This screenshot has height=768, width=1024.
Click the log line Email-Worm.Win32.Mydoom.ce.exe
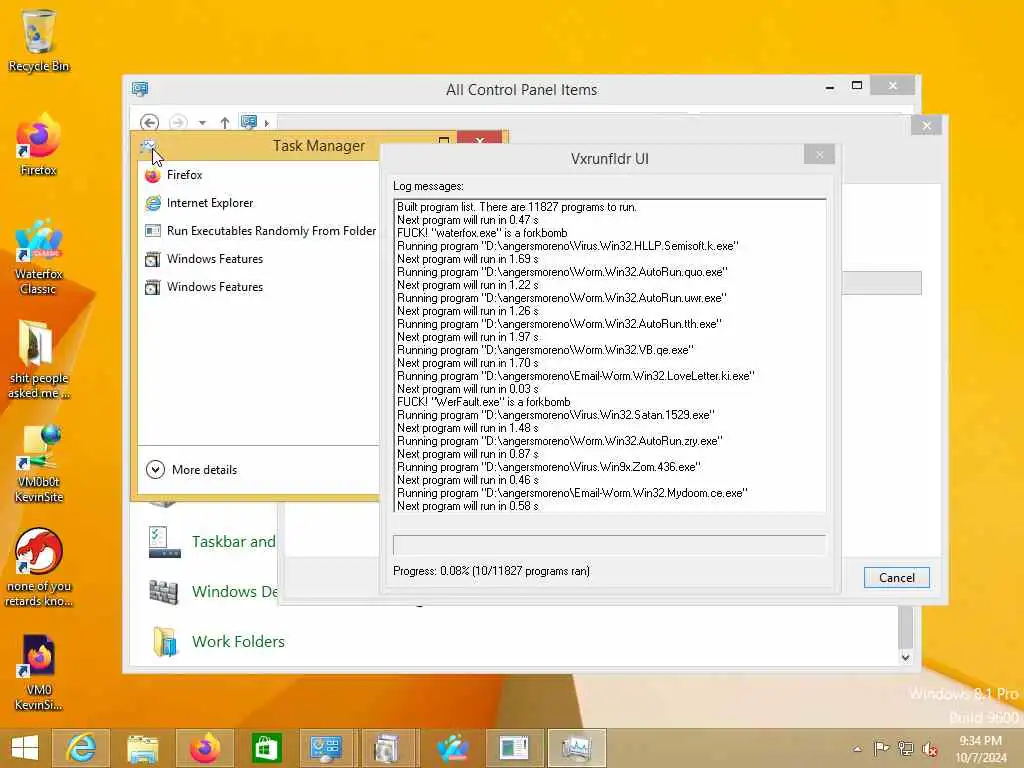click(572, 493)
